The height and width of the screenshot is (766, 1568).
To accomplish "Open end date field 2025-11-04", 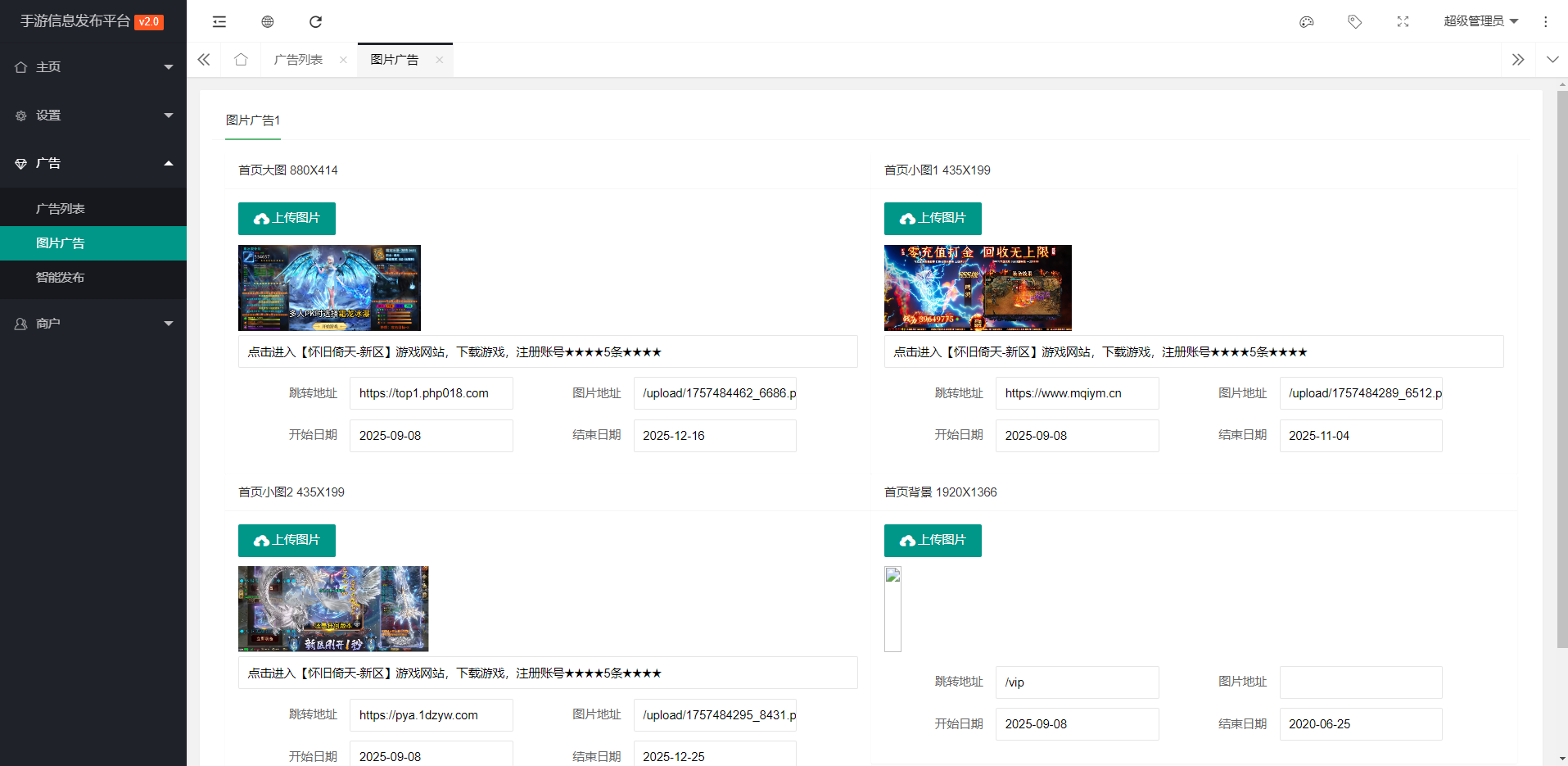I will (1361, 436).
